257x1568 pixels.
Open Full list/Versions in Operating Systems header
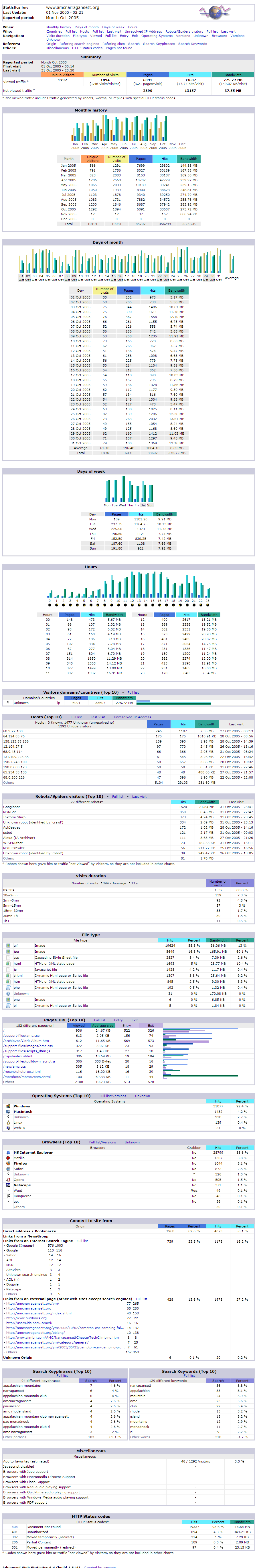point(113,1096)
